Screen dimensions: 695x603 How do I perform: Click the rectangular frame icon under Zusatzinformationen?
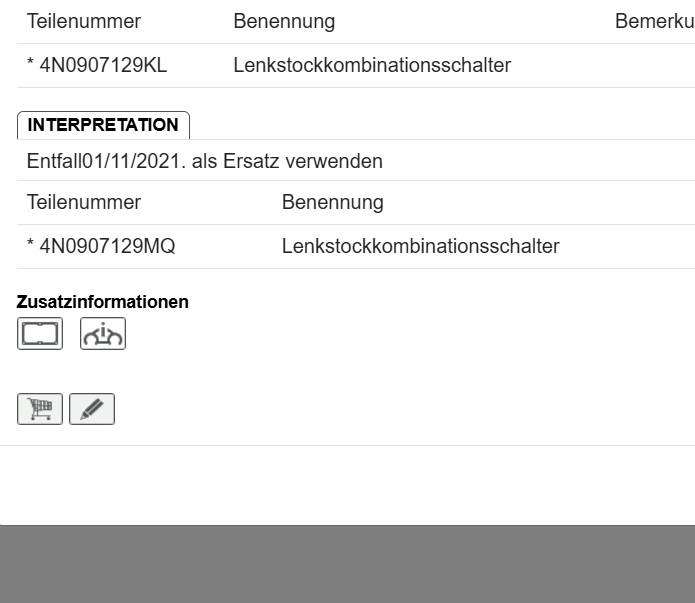(40, 334)
